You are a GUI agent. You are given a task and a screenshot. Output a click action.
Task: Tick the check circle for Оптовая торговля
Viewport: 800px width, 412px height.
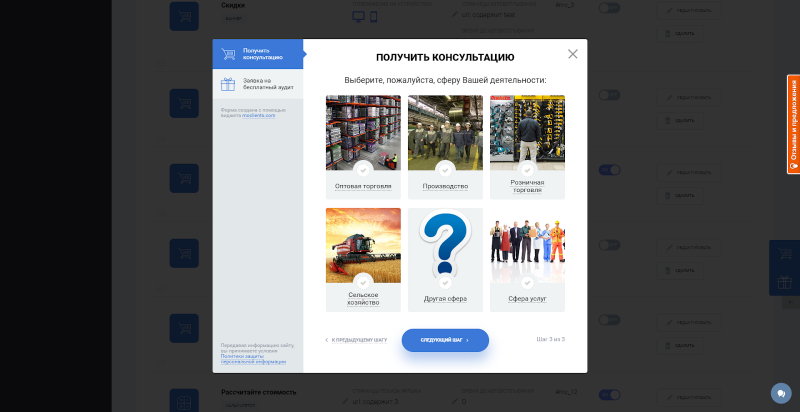363,169
